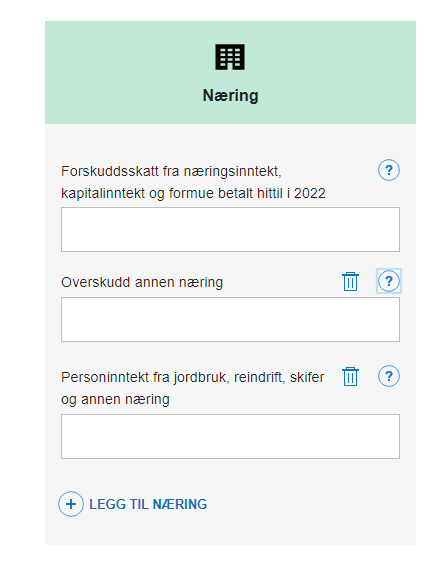This screenshot has height=573, width=436.
Task: Click the Forskuddsskatt fra næringsinntekt label
Action: (x=193, y=182)
